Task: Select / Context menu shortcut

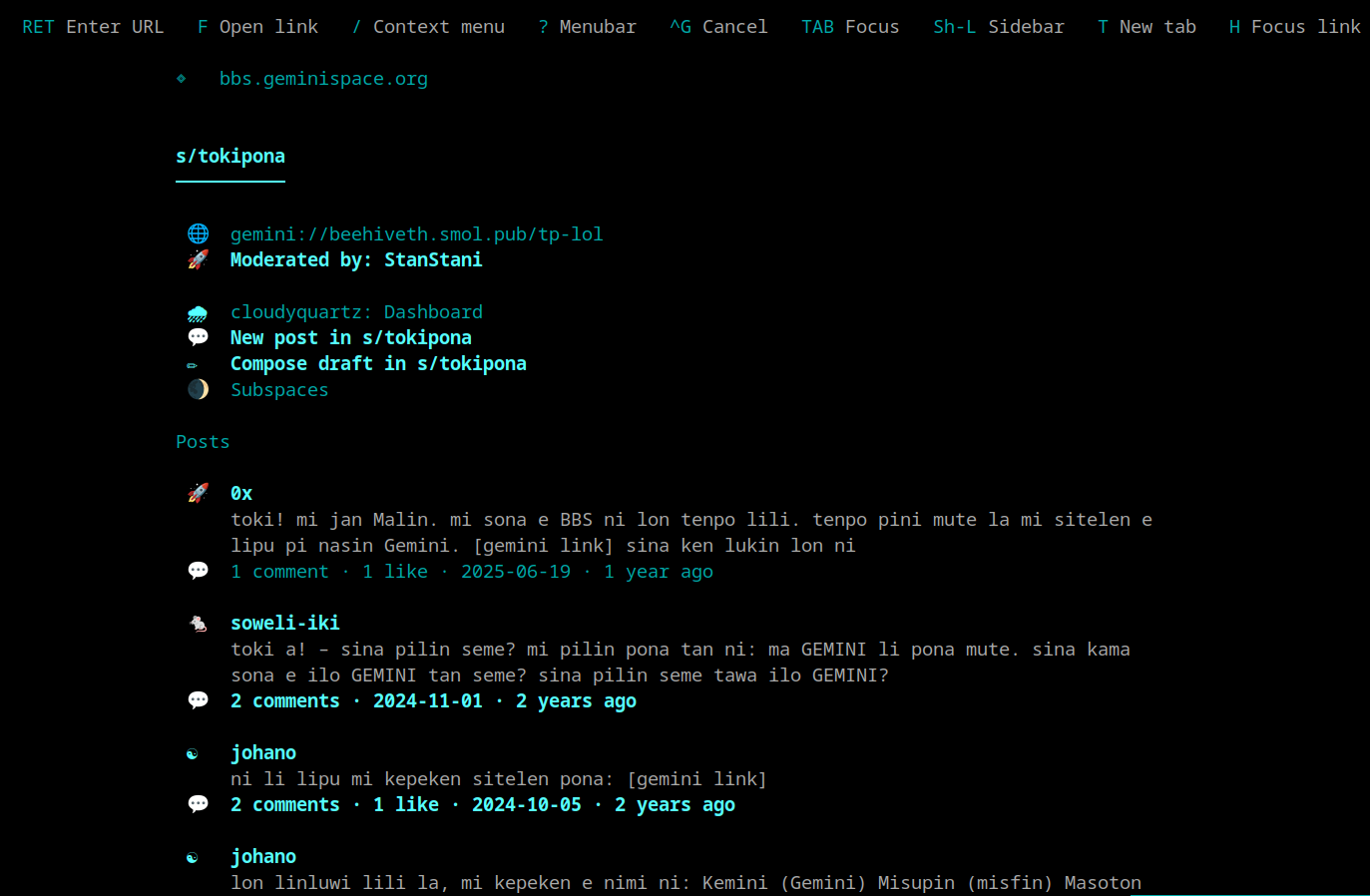Action: coord(428,27)
